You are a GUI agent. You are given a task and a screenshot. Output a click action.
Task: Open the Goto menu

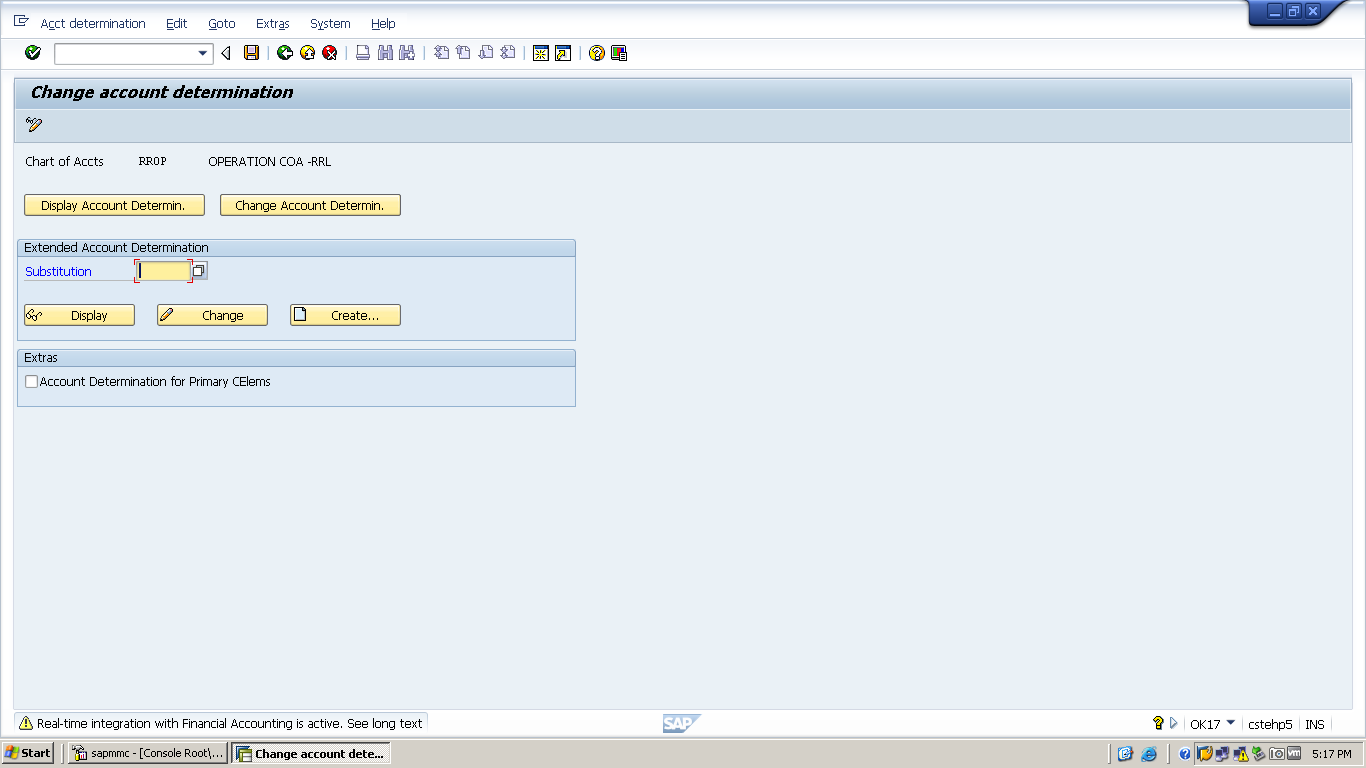[x=222, y=23]
